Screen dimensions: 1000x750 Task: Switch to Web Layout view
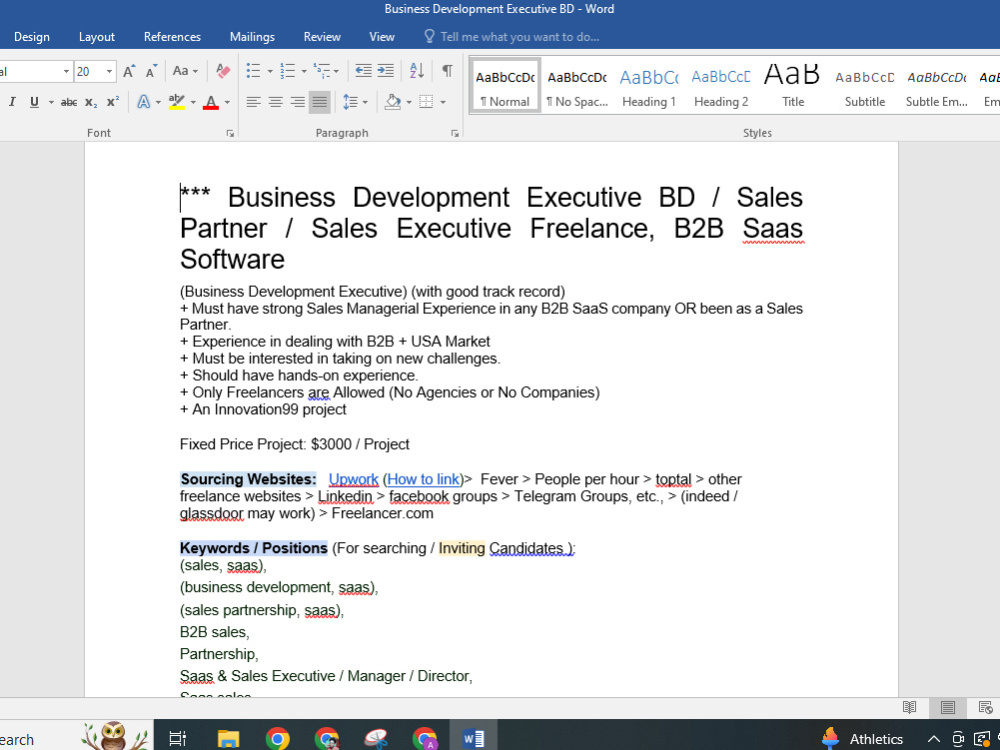(x=985, y=707)
